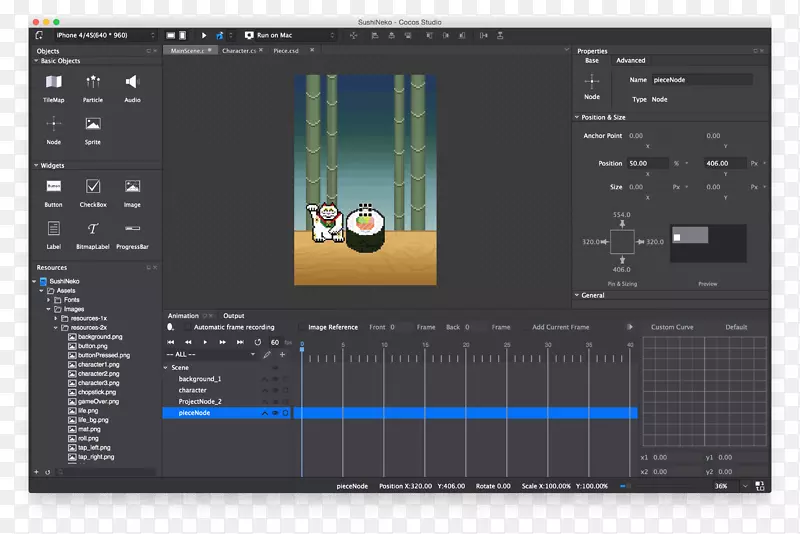
Task: Select background.png in the resources tree
Action: tap(100, 337)
